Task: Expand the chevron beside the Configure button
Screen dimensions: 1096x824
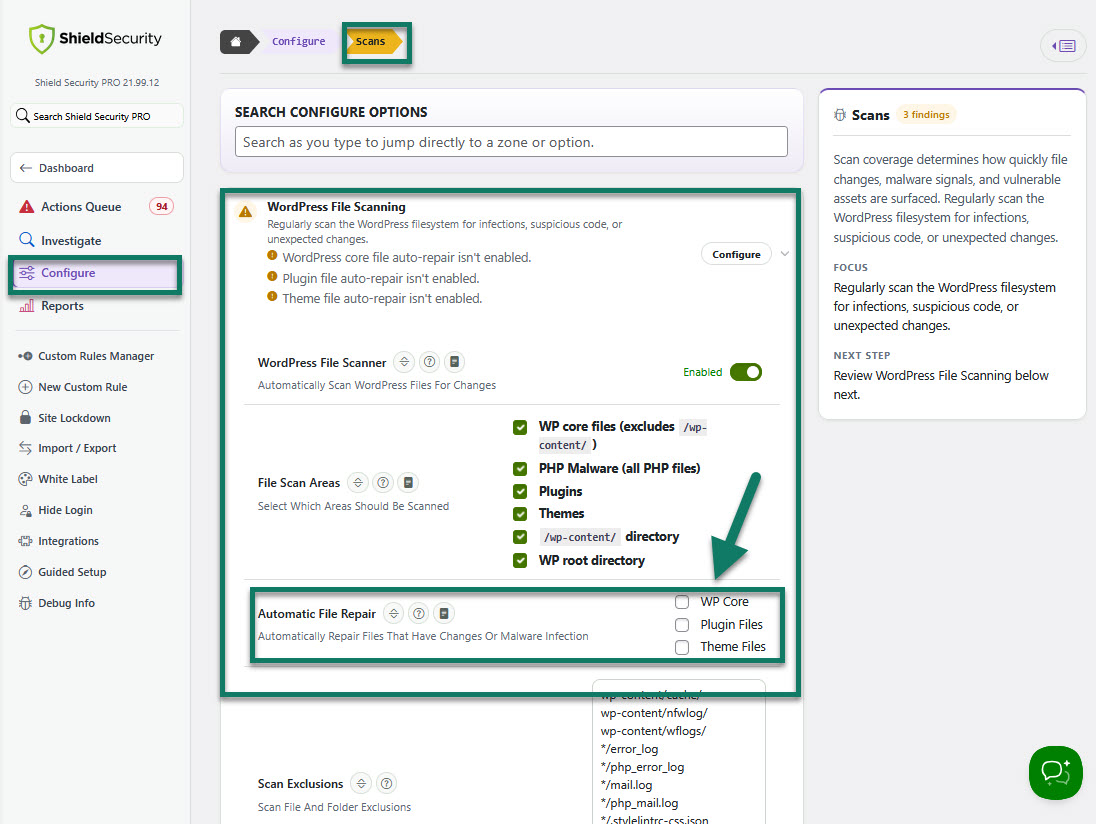Action: 785,254
